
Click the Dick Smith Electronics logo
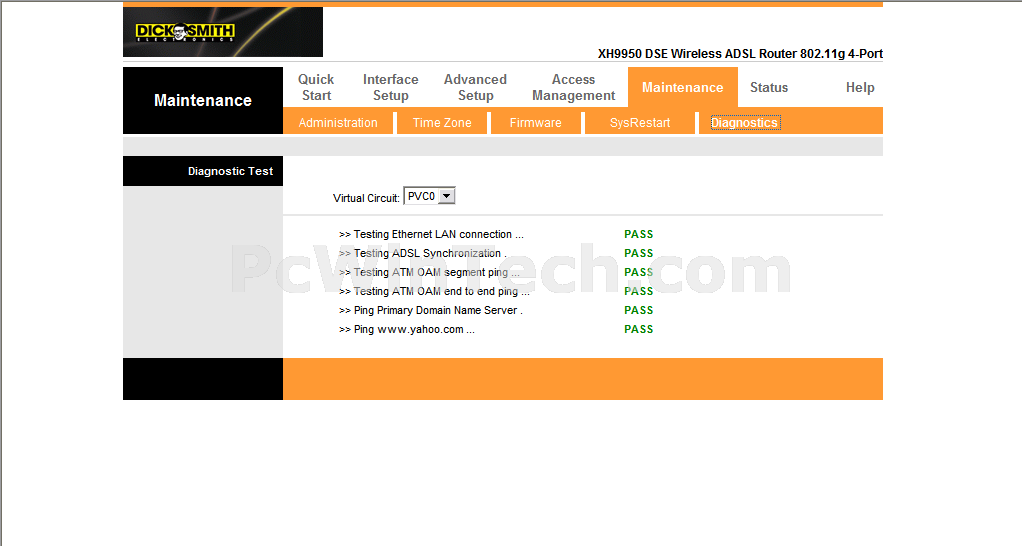[x=185, y=32]
